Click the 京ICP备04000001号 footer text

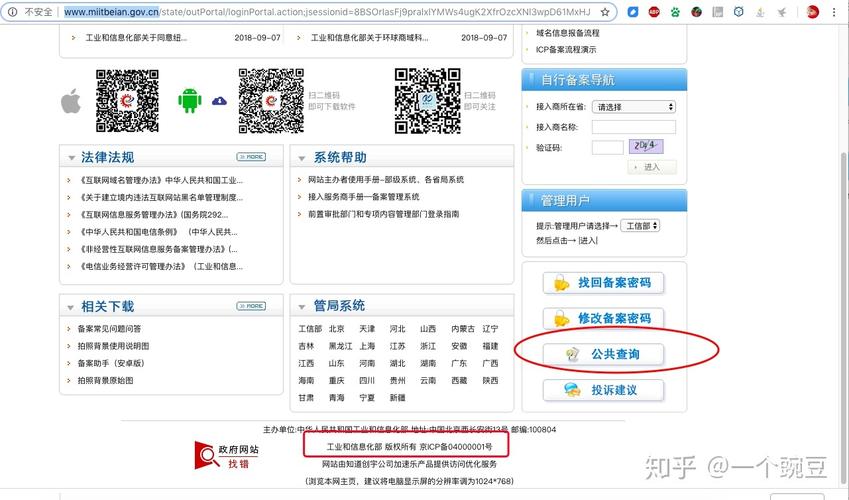click(x=456, y=447)
